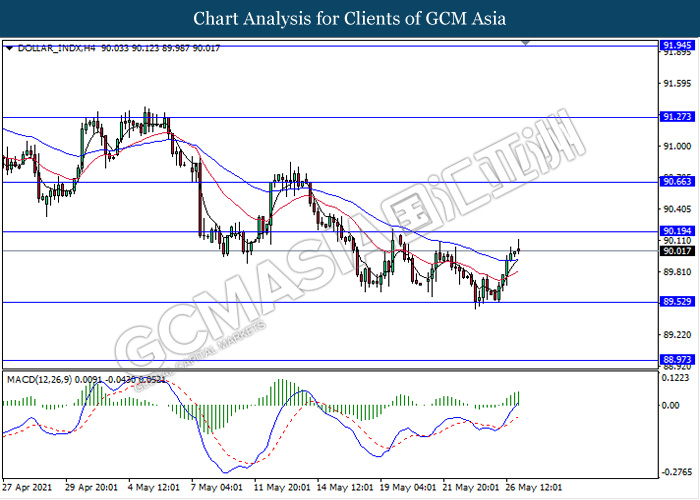Screen dimensions: 700x500
Task: Click the MACD -0.2765 scale value
Action: tap(676, 471)
